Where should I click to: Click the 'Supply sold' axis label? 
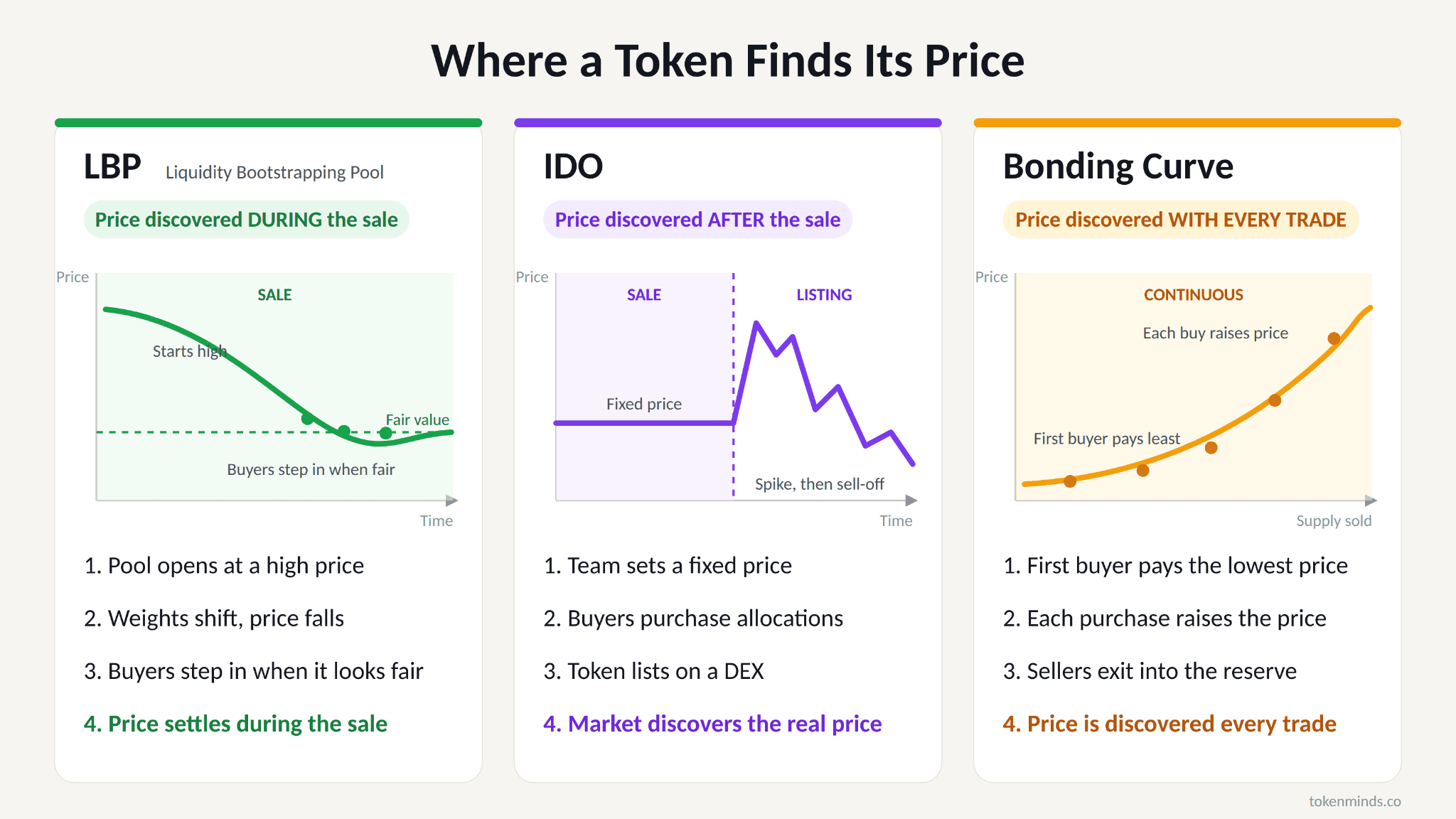(x=1334, y=520)
